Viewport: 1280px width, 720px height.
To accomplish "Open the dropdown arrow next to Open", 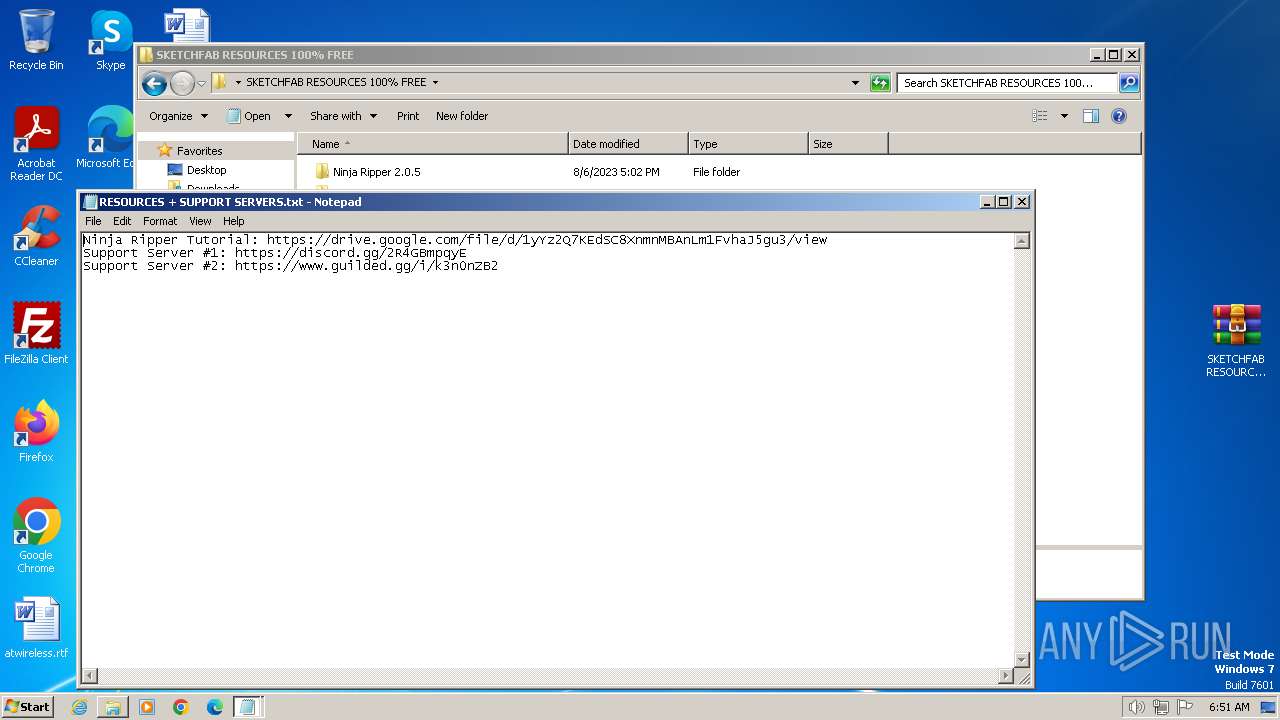I will click(288, 116).
